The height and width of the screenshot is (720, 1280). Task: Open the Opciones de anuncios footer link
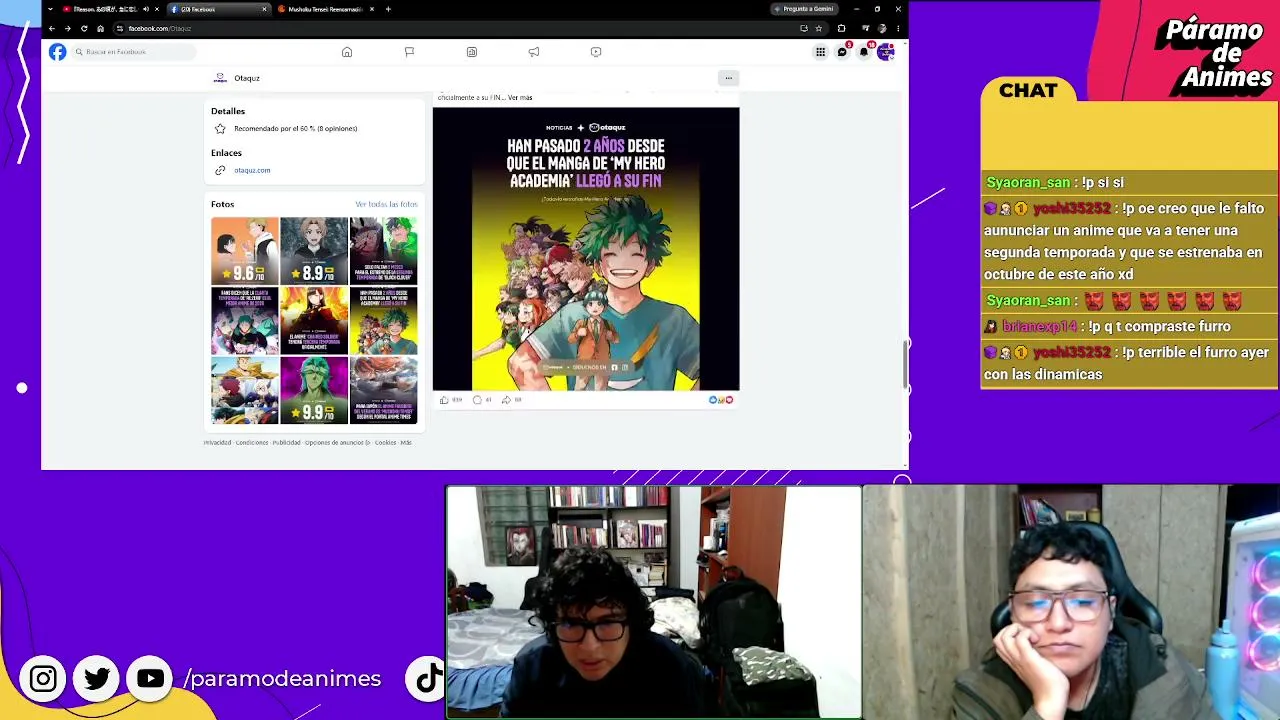click(x=337, y=442)
